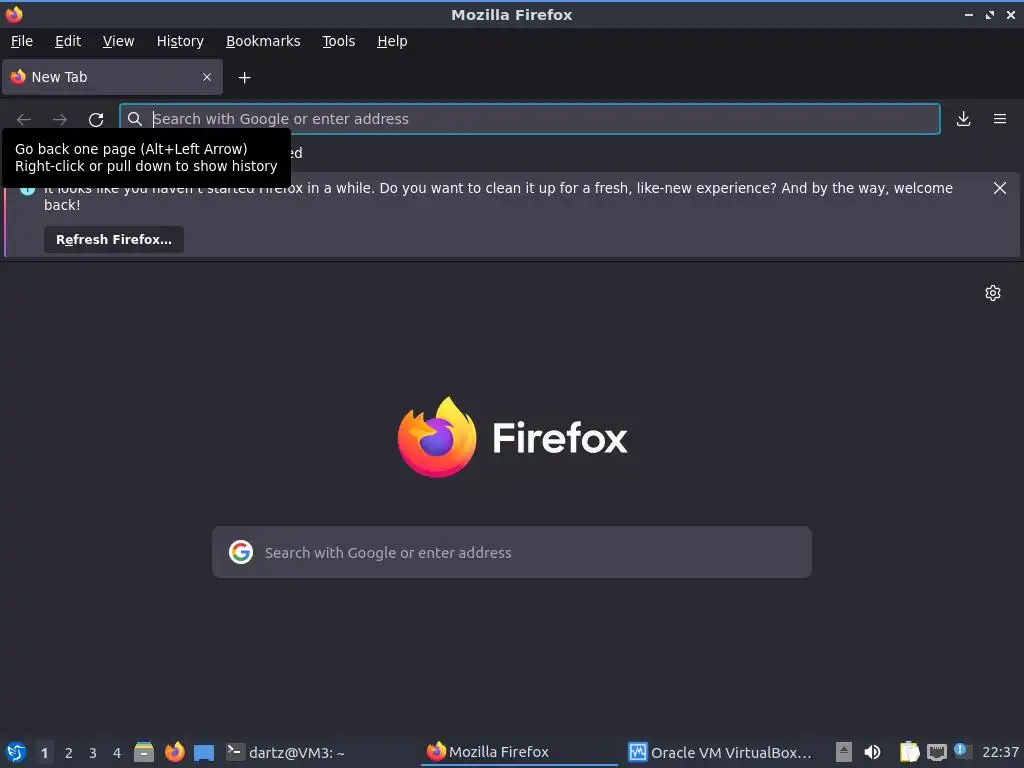Close the New Tab tab

click(207, 77)
